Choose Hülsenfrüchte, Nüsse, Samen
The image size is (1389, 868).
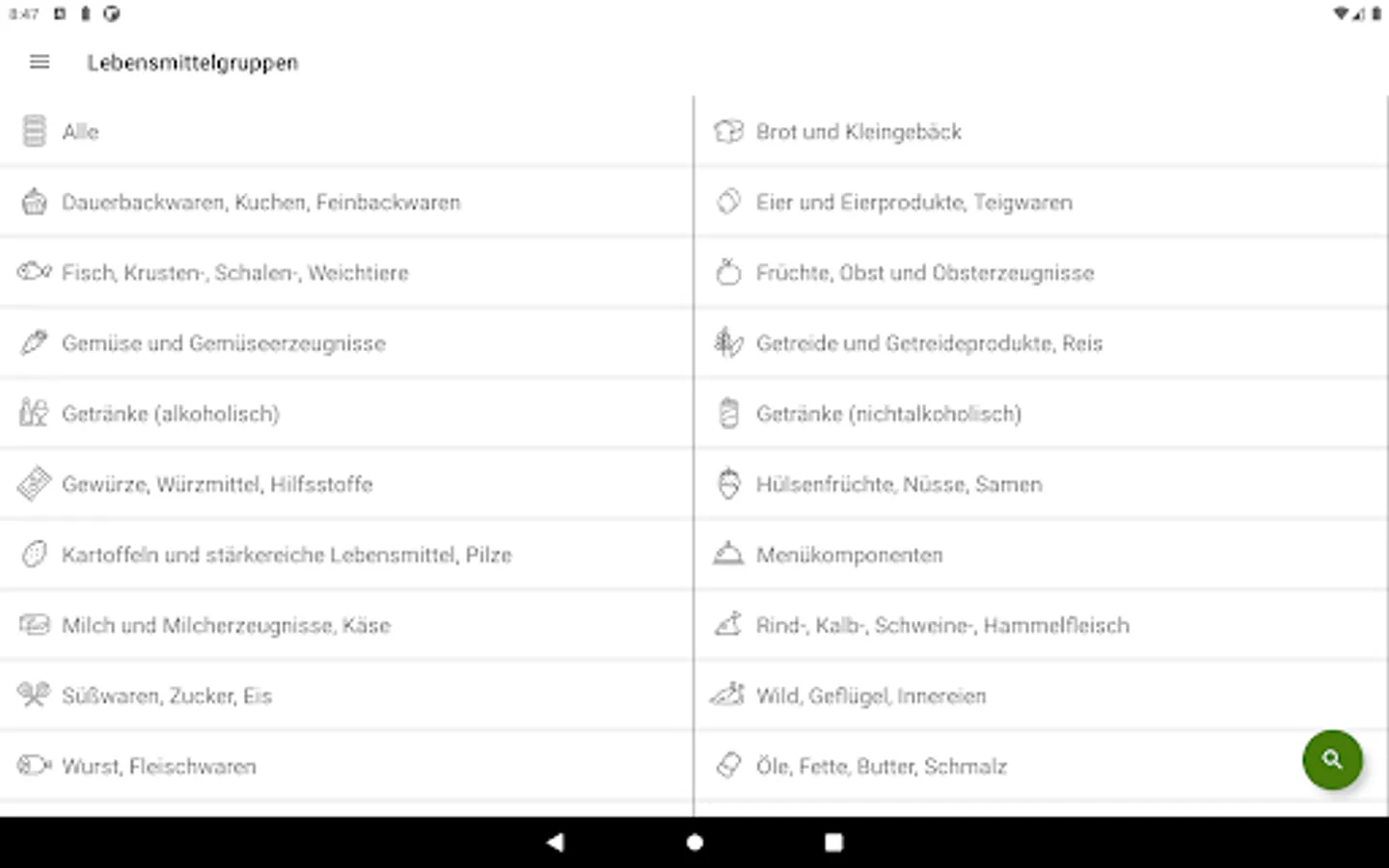click(899, 484)
